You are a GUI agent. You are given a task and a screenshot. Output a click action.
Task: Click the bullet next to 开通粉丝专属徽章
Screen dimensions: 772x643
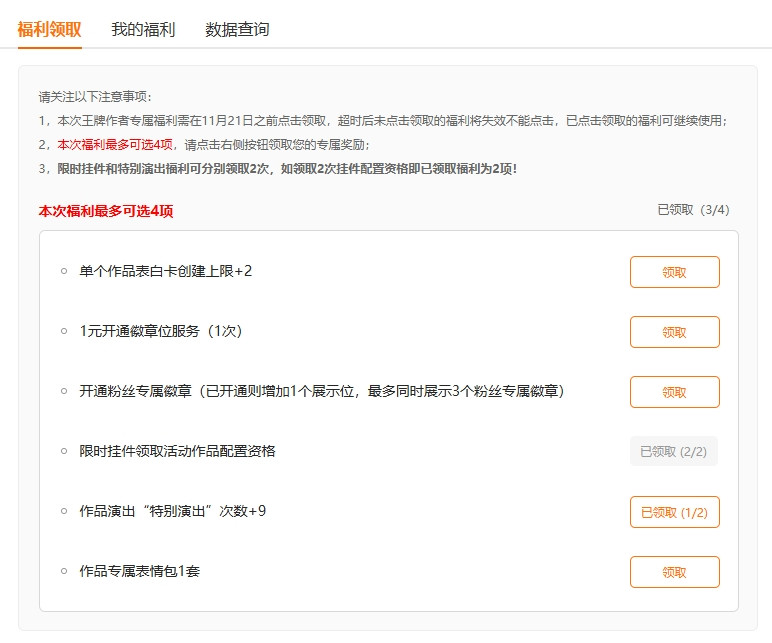[x=64, y=392]
